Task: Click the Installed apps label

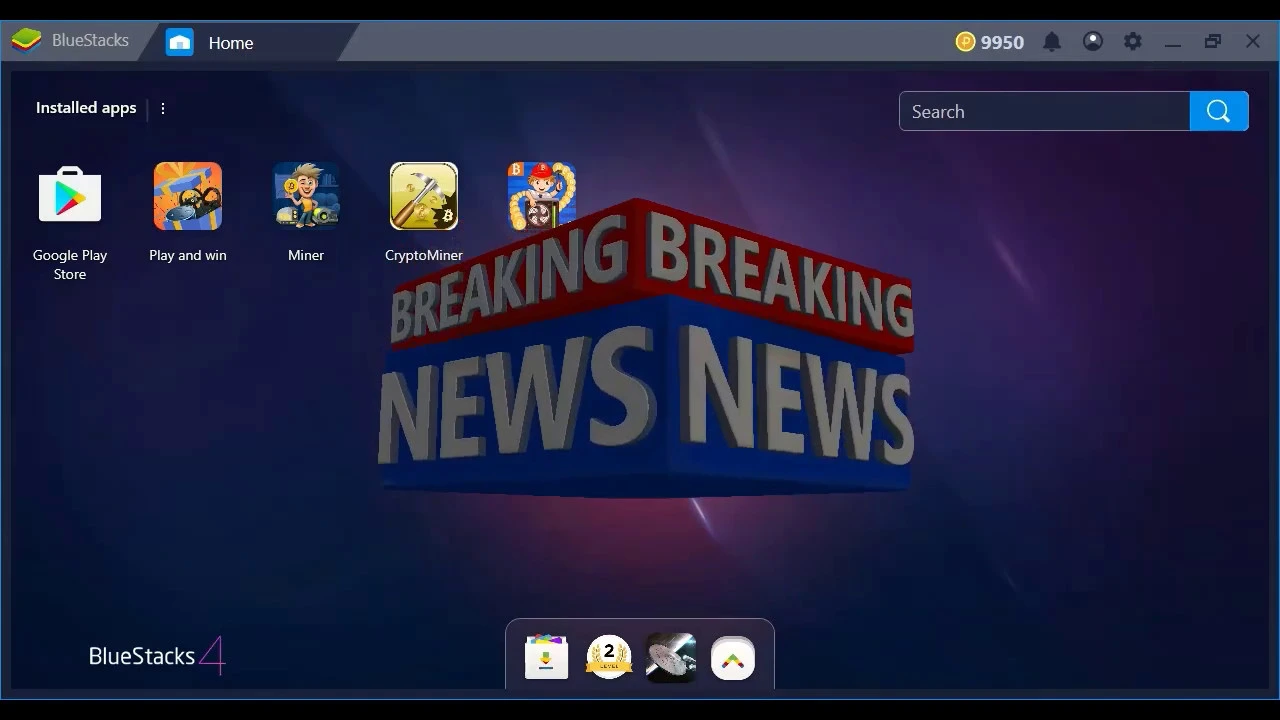Action: 86,108
